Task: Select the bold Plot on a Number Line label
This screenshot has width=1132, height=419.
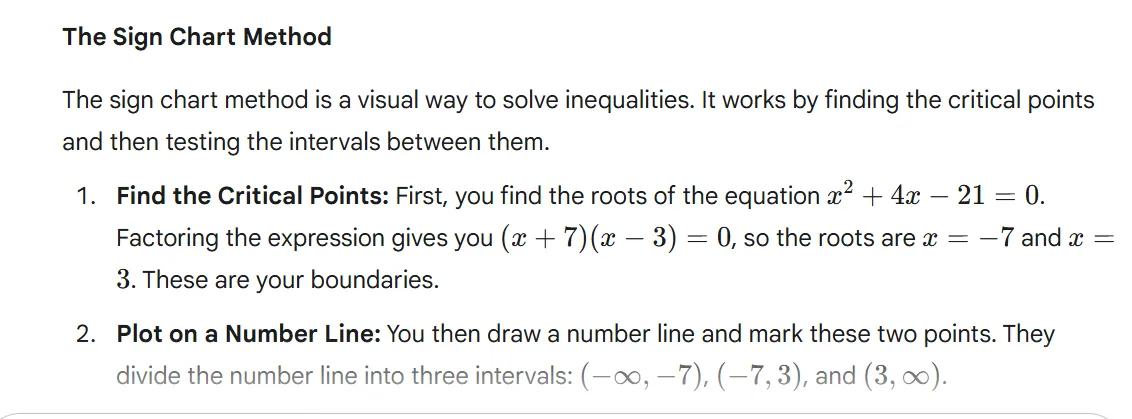Action: pos(249,334)
